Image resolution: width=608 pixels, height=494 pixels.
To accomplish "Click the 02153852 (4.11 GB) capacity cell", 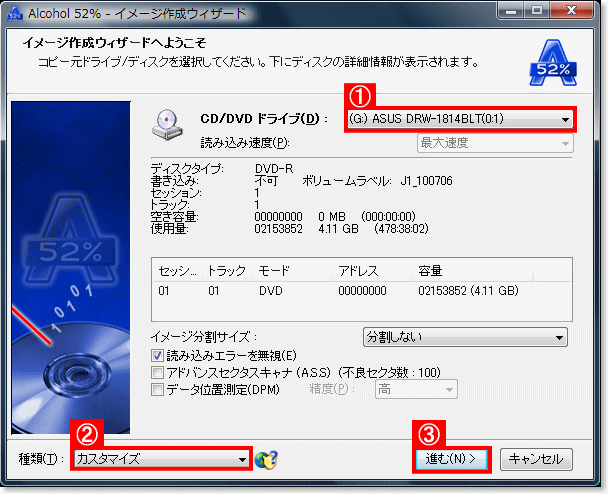I will click(468, 291).
